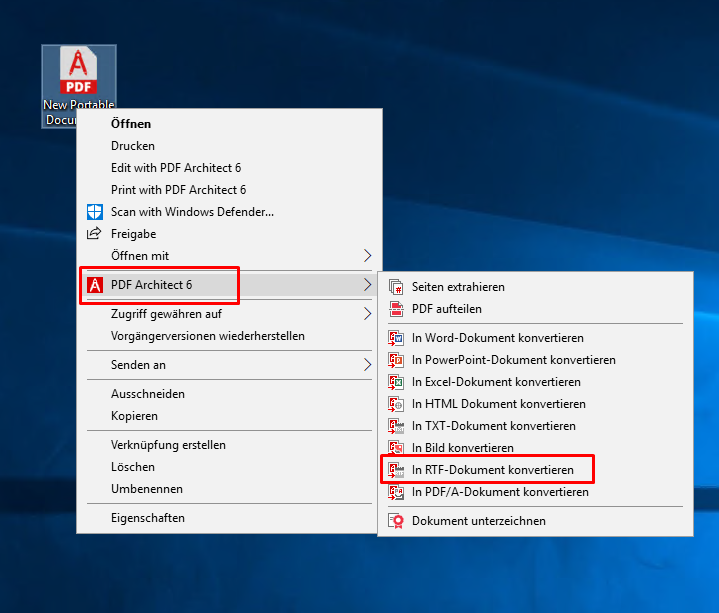Select the Freigabe menu entry
The image size is (719, 613).
229,234
